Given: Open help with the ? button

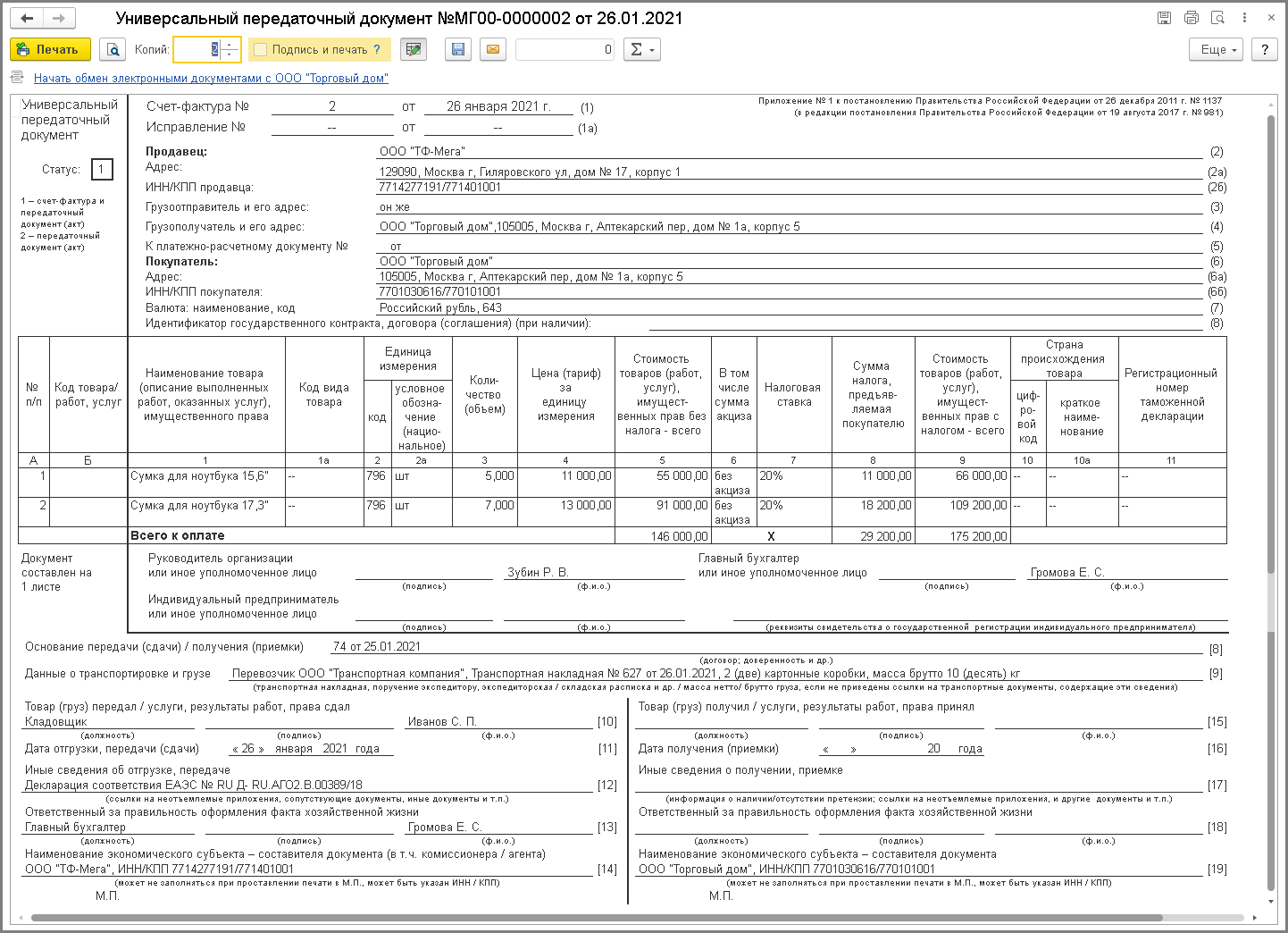Looking at the screenshot, I should [x=1265, y=50].
